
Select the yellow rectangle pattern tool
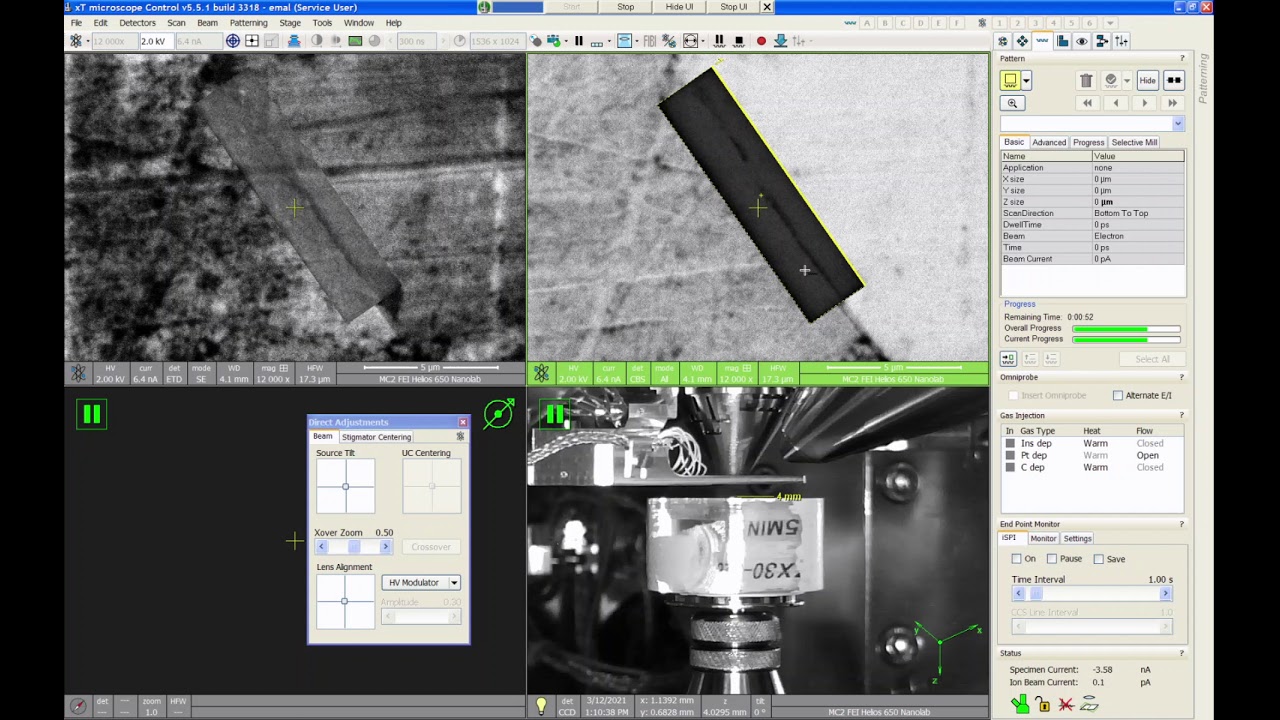pyautogui.click(x=1010, y=80)
